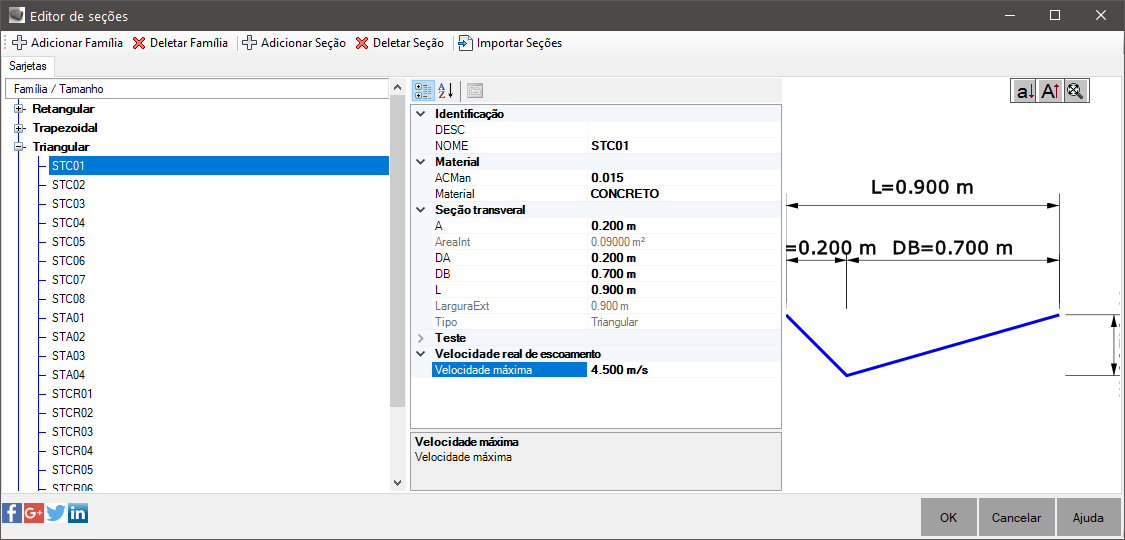
Task: Select section STA04 in the tree
Action: coord(69,375)
